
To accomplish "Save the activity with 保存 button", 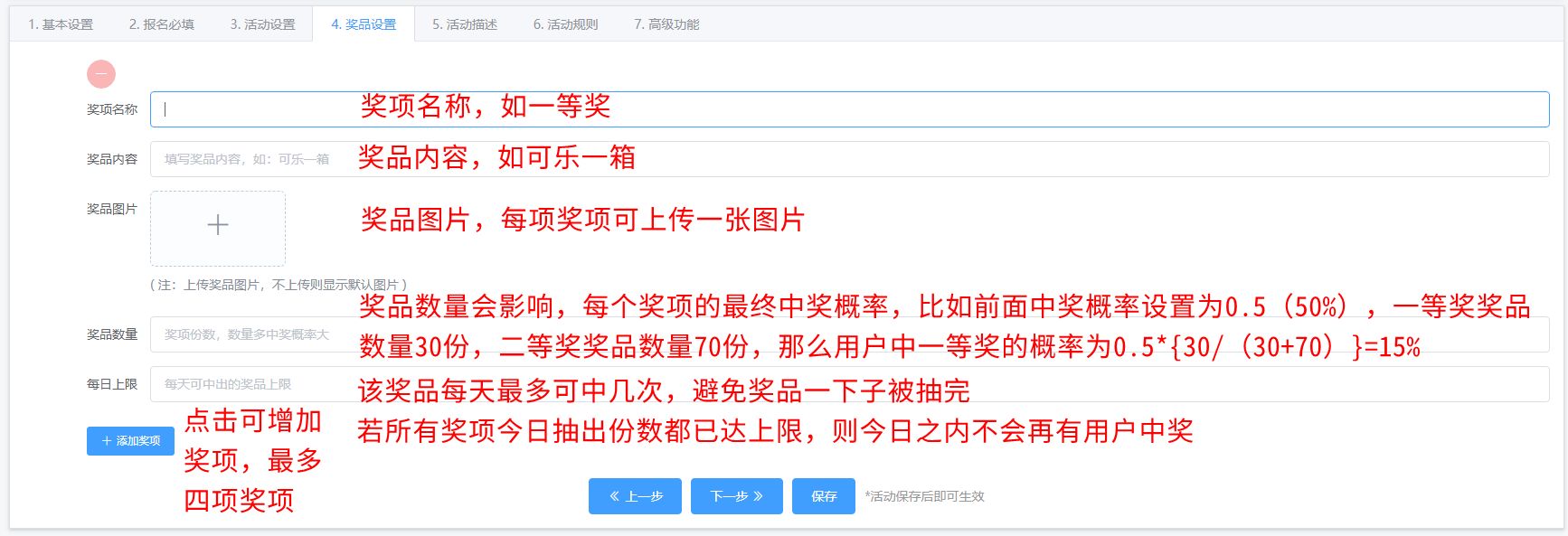I will click(x=823, y=496).
